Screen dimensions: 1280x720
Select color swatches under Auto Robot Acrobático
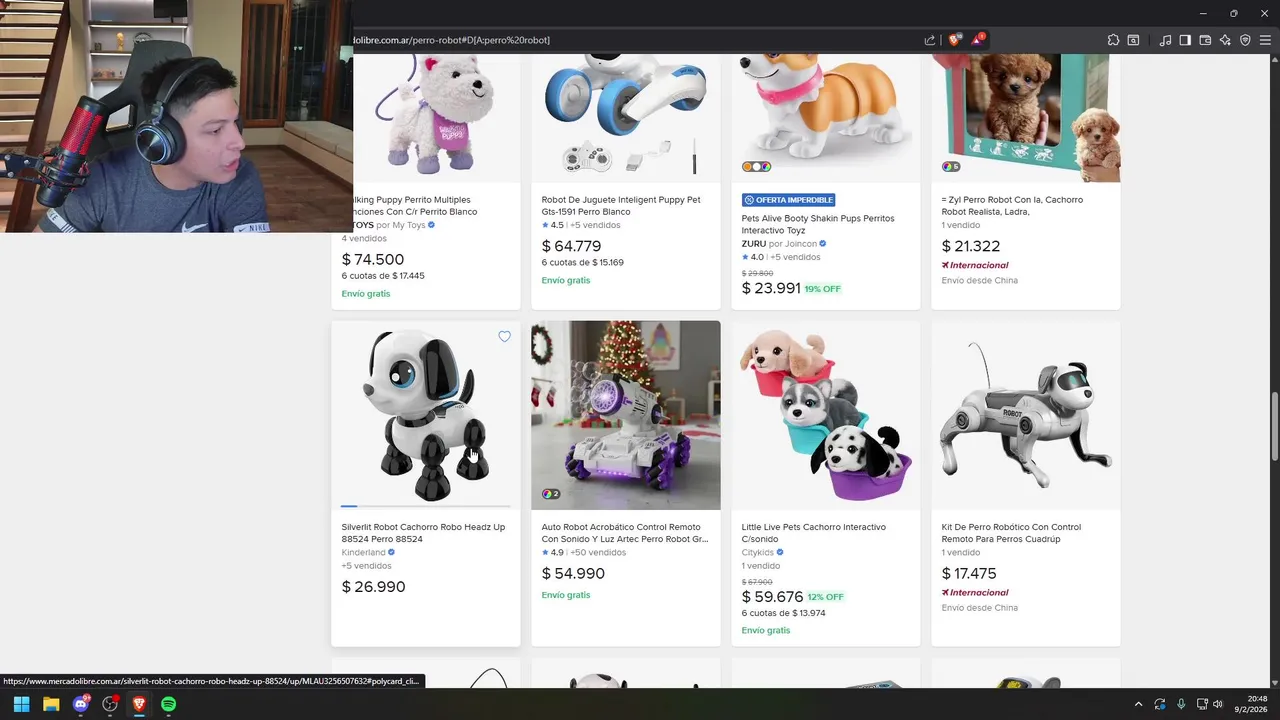click(551, 494)
